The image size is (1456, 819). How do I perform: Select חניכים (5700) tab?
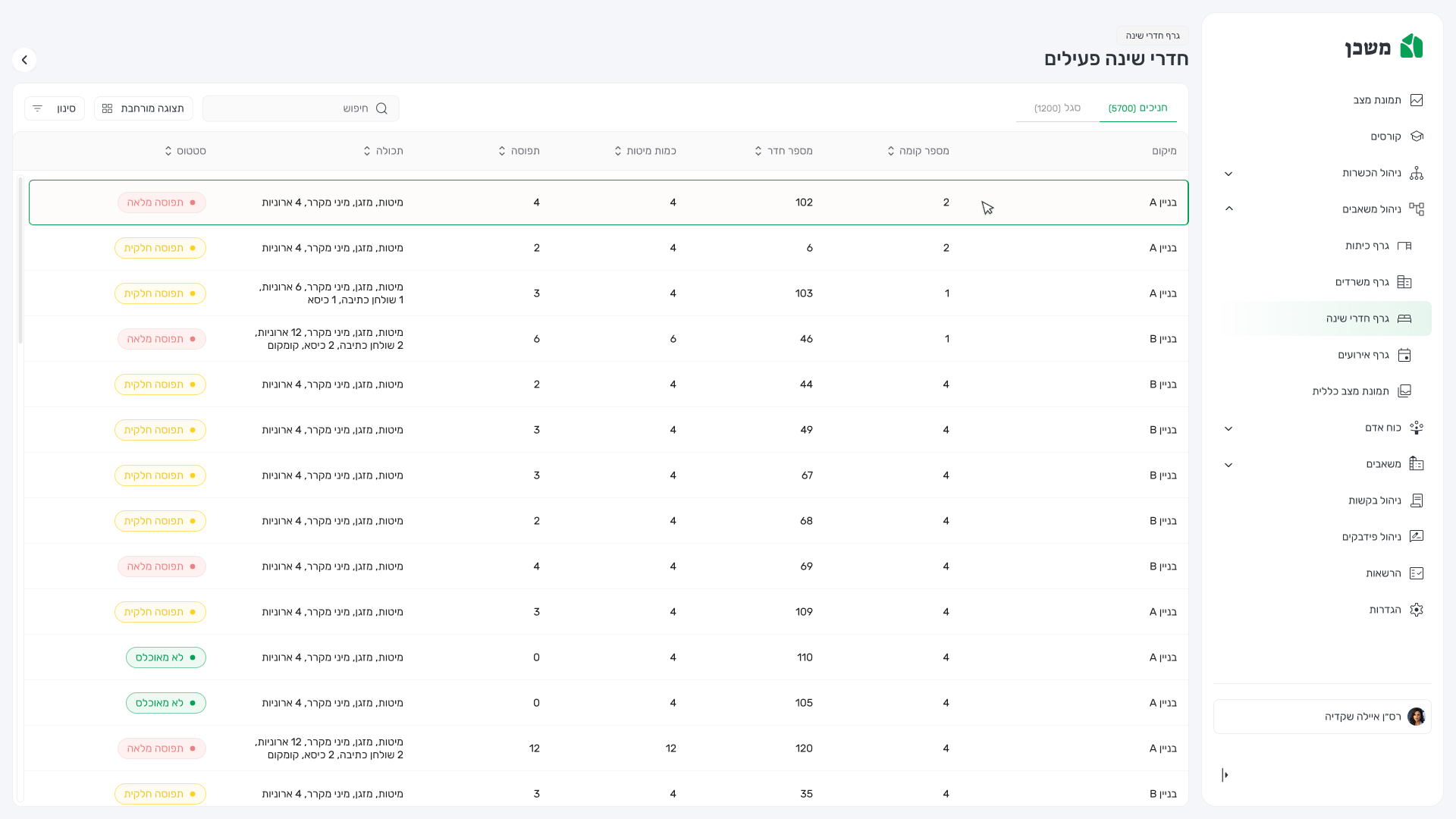tap(1137, 108)
